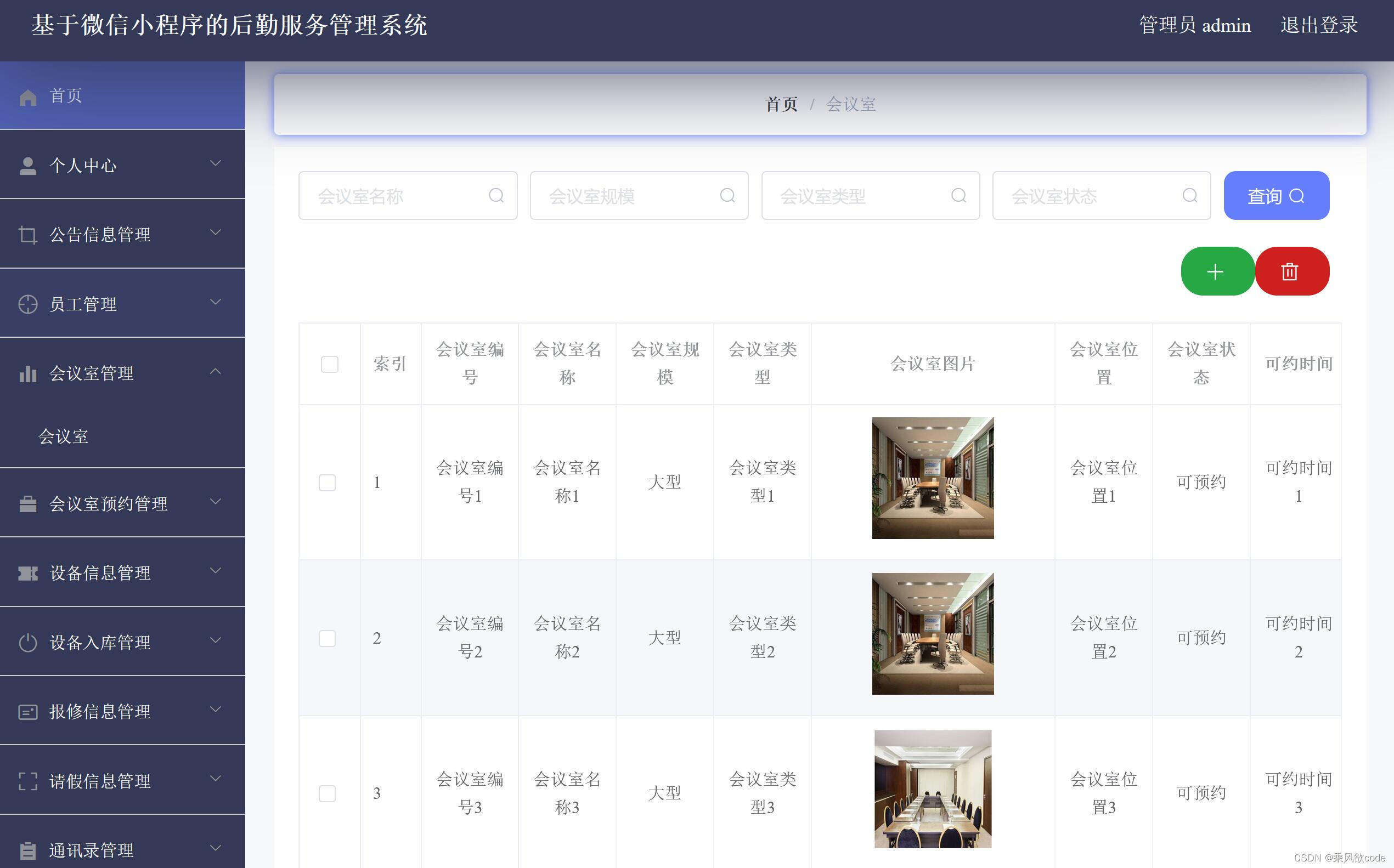Image resolution: width=1394 pixels, height=868 pixels.
Task: Click the 退出登录 link
Action: coord(1318,25)
